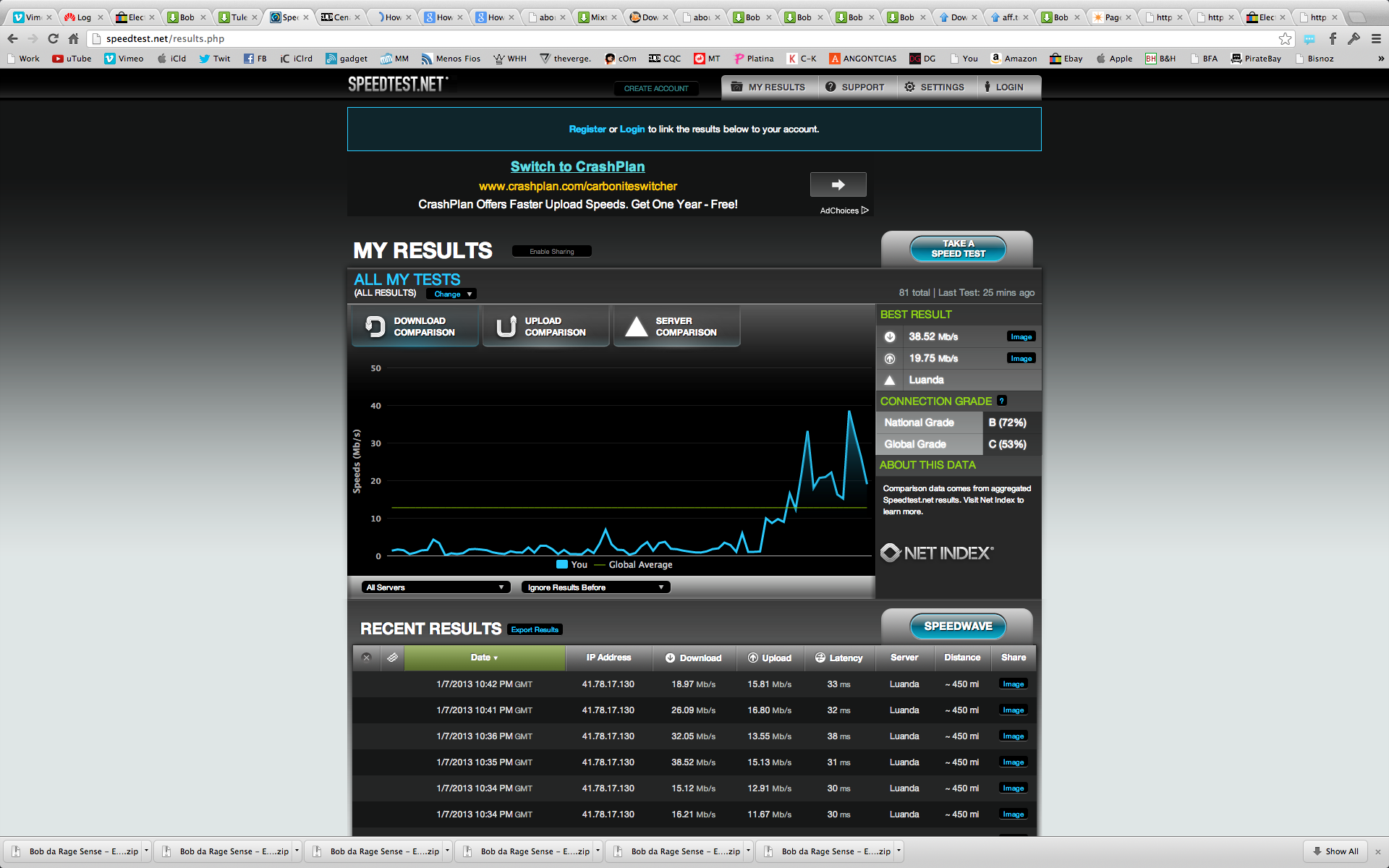Reload the speedtest page
The height and width of the screenshot is (868, 1389).
pos(53,38)
